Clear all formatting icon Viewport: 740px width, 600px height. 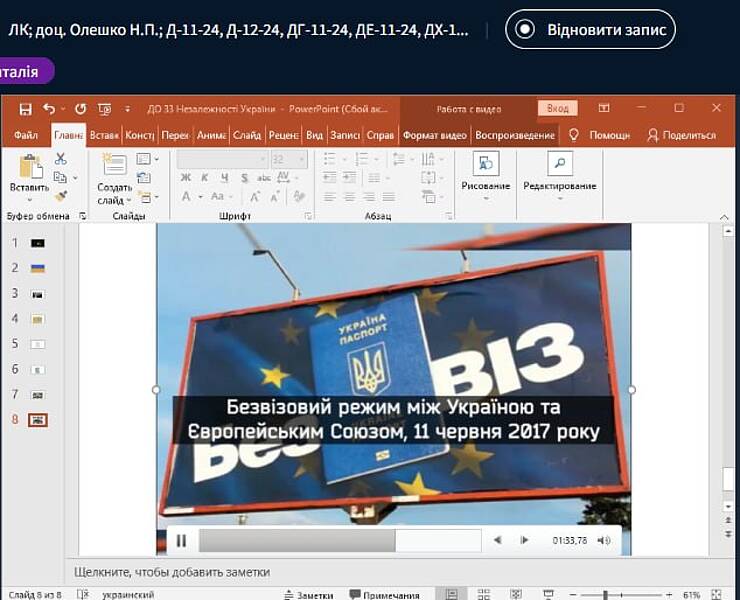coord(299,196)
